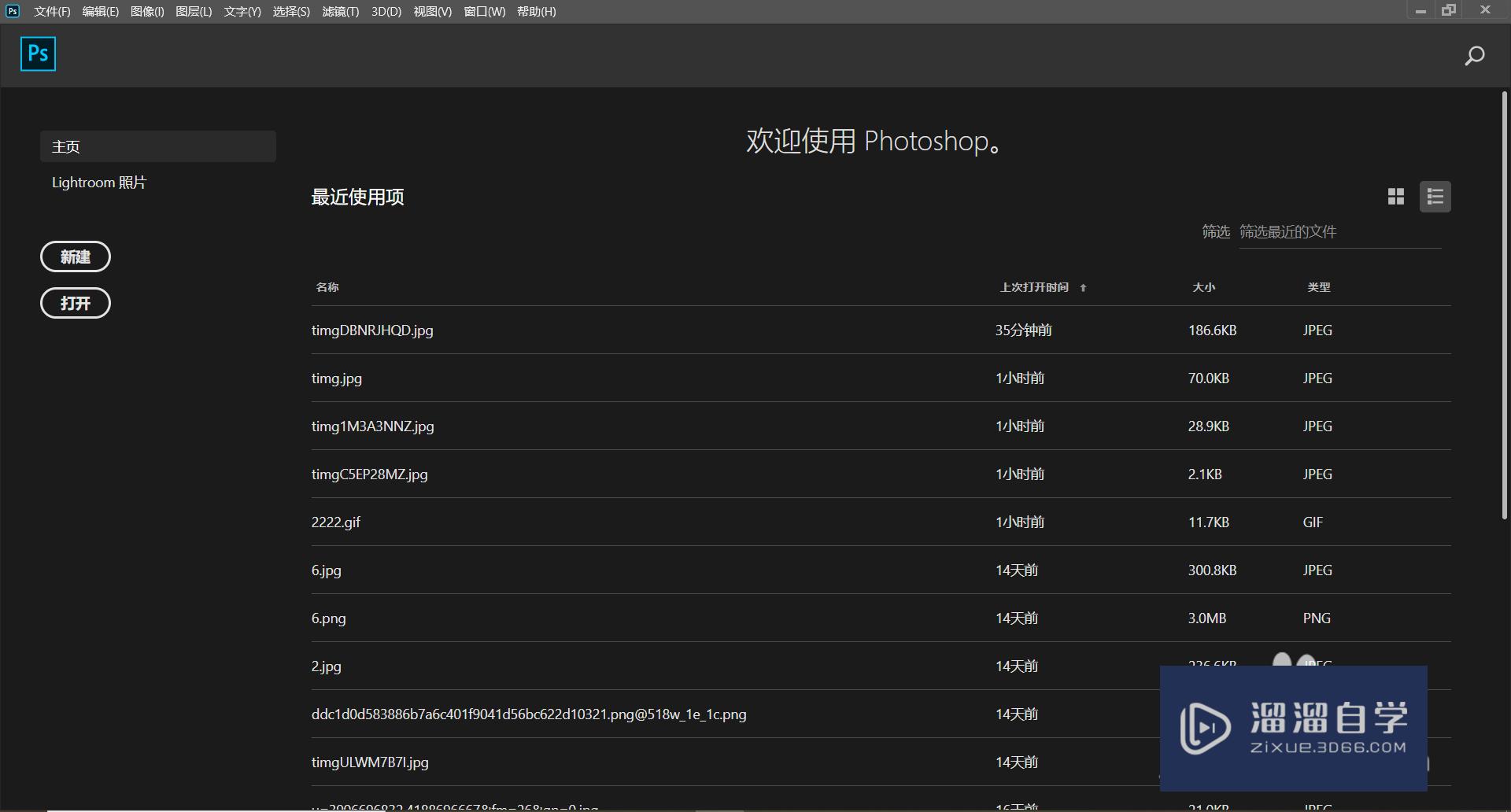Switch to list view
Viewport: 1511px width, 812px height.
[1435, 197]
